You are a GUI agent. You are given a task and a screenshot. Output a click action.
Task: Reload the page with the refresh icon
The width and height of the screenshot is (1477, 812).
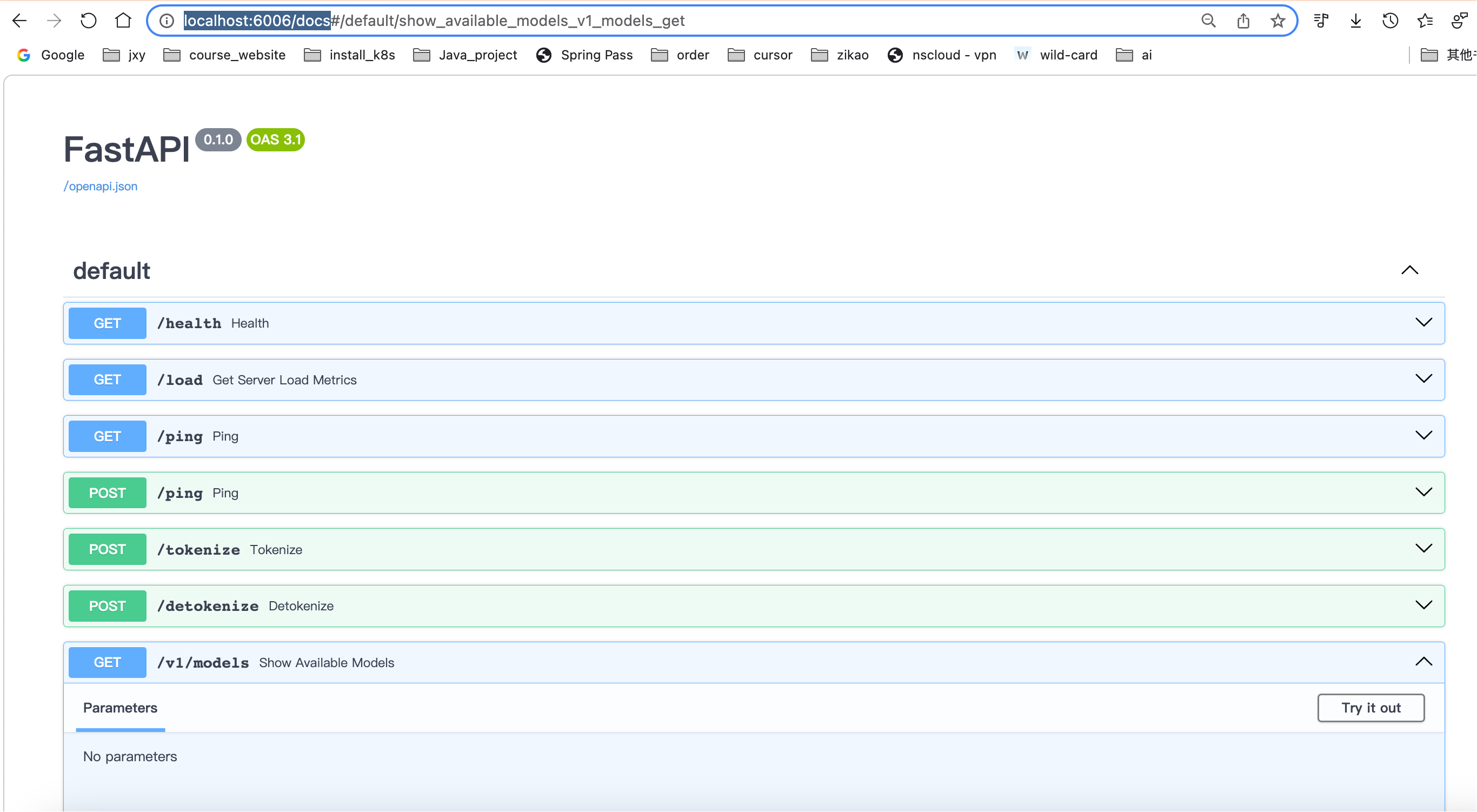tap(88, 21)
